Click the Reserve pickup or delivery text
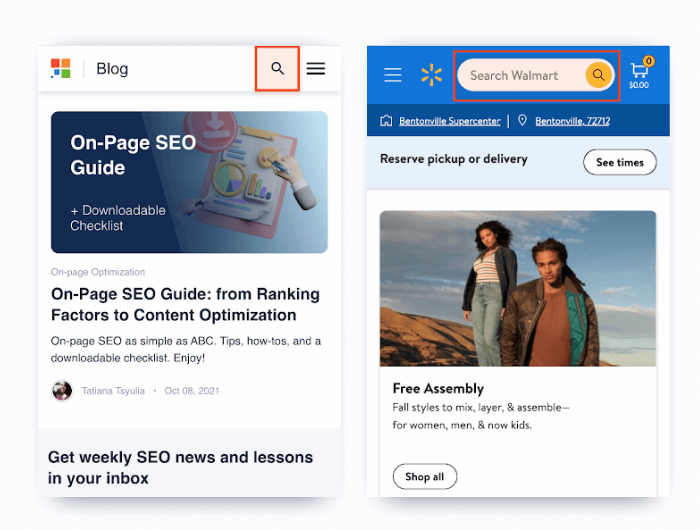The width and height of the screenshot is (700, 530). point(454,159)
